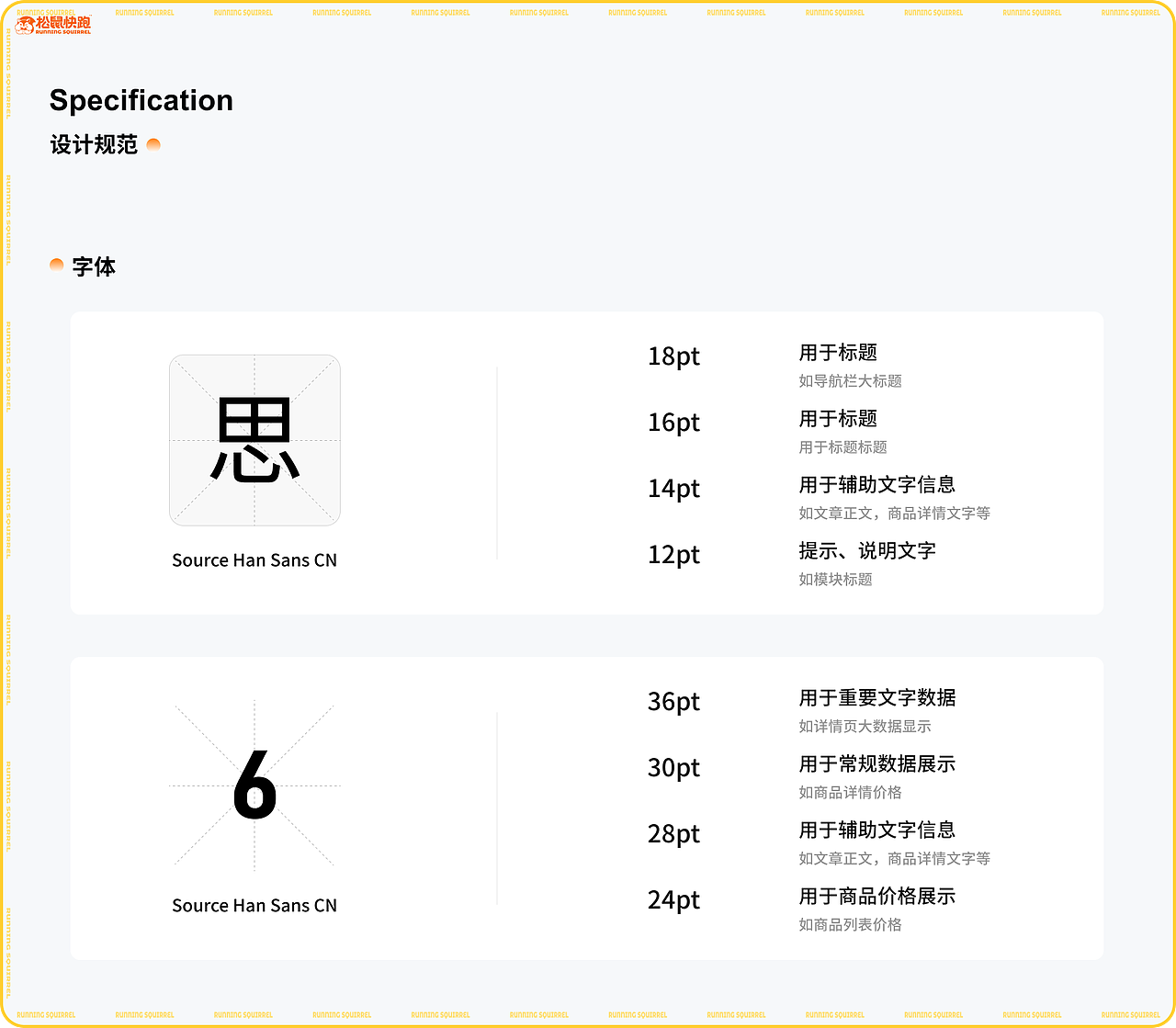This screenshot has width=1176, height=1028.
Task: Toggle the 18pt title size option
Action: coord(673,356)
